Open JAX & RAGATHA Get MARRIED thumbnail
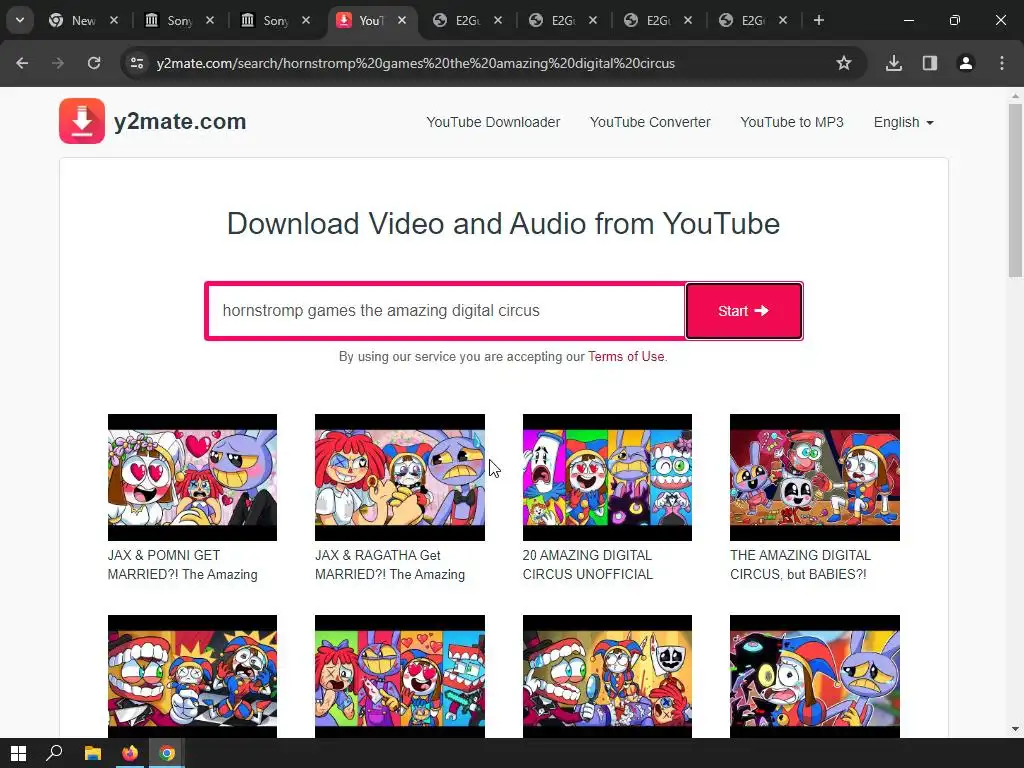 400,477
